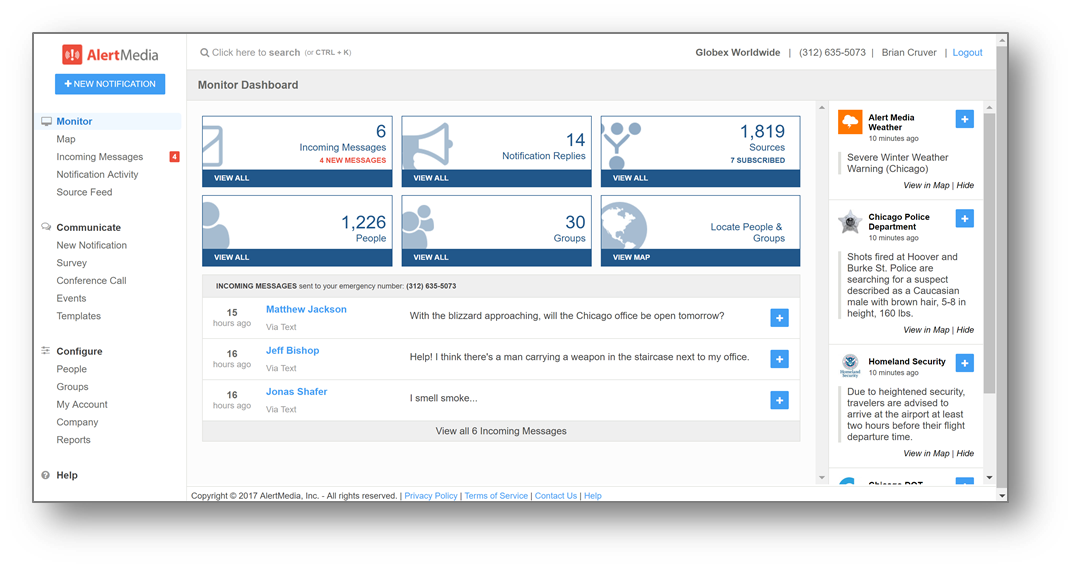
Task: Click the AlertMedia logo
Action: click(x=110, y=54)
